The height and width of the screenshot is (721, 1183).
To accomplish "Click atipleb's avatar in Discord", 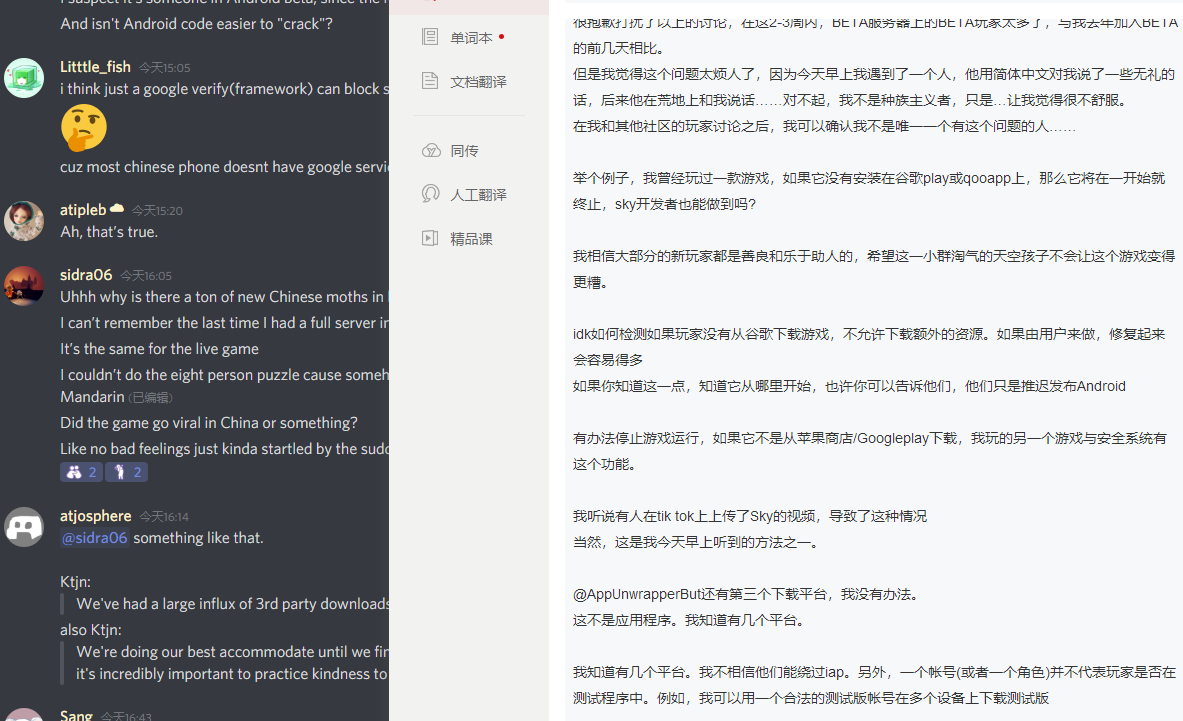I will (24, 221).
